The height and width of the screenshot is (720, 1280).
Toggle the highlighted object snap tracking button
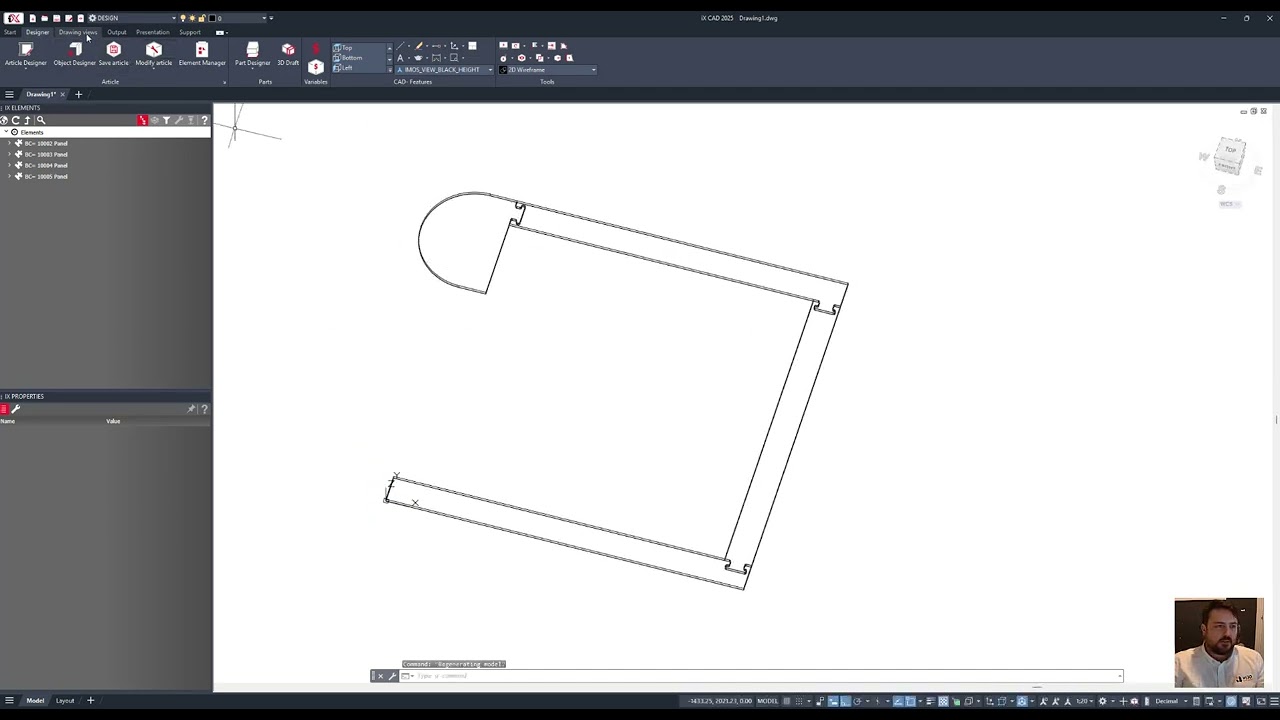click(898, 701)
